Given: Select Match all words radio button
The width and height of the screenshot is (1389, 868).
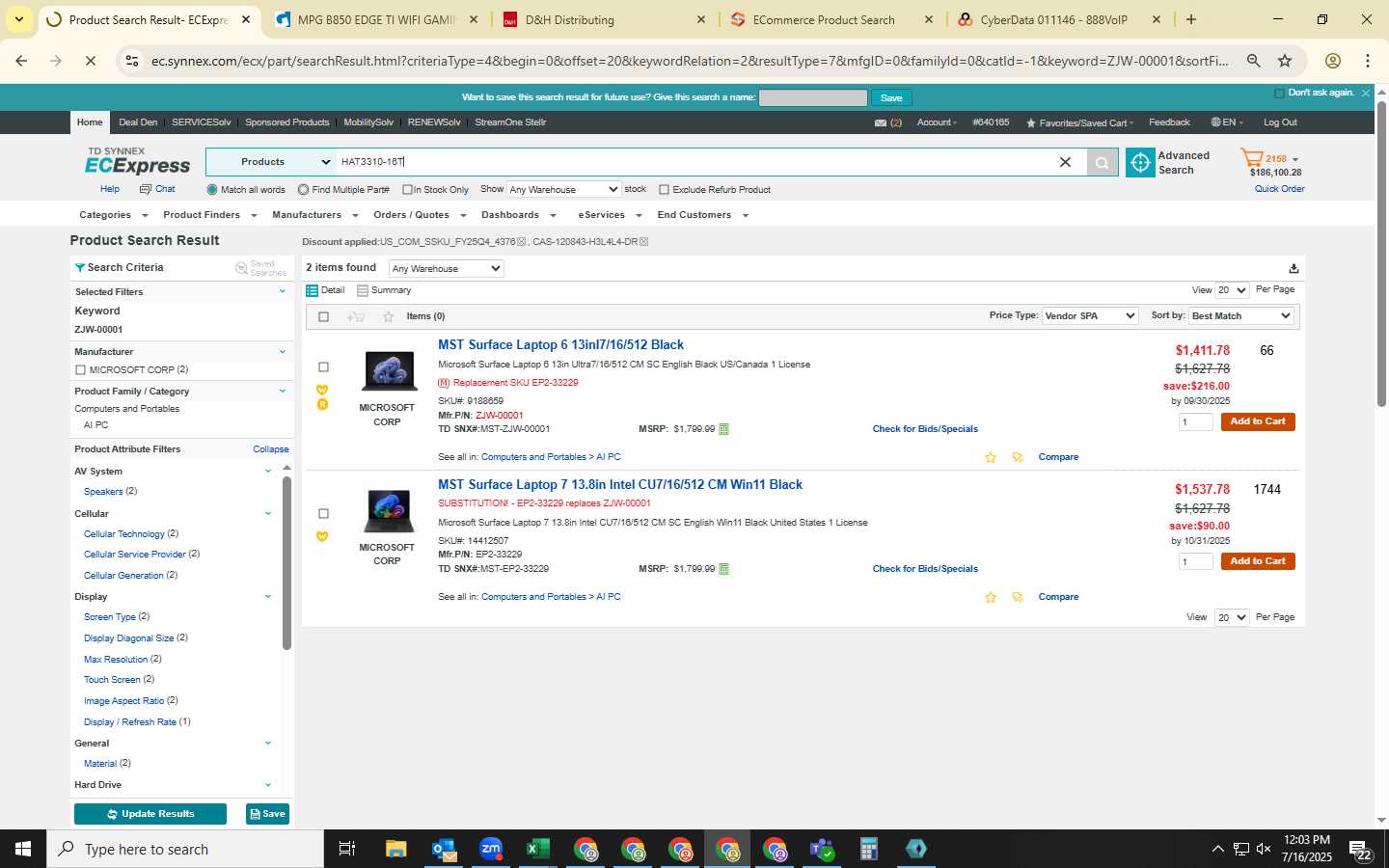Looking at the screenshot, I should 212,190.
